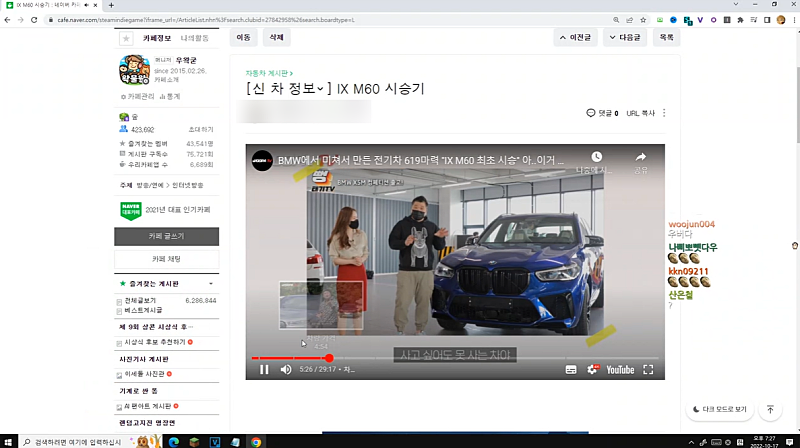Click the scroll-to-top arrow button
The width and height of the screenshot is (800, 448).
pyautogui.click(x=770, y=409)
